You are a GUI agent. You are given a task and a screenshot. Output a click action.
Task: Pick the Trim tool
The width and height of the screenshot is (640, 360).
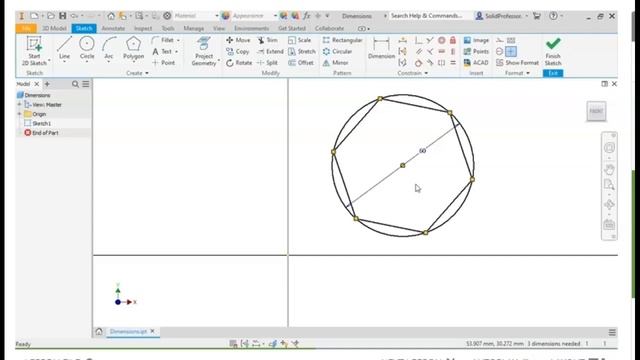coord(267,40)
